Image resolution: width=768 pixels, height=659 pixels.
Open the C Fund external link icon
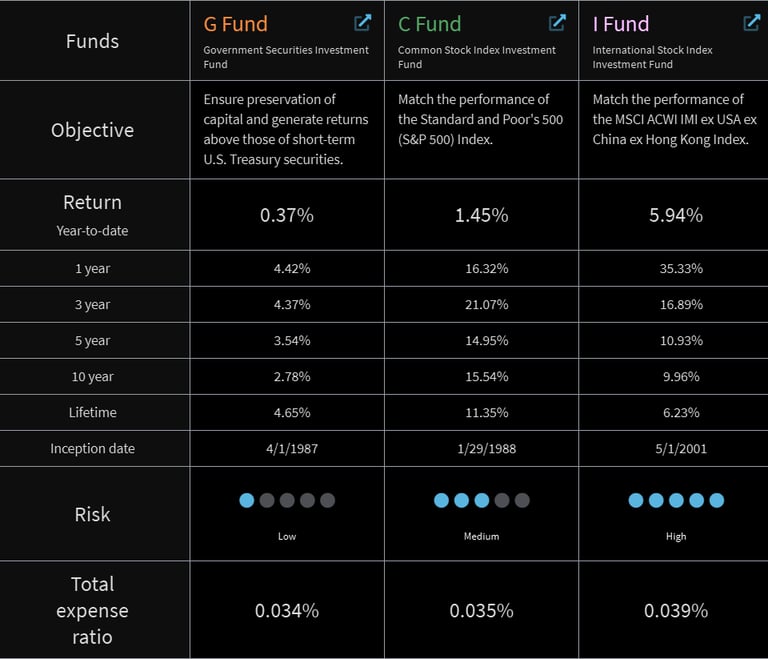(x=557, y=22)
